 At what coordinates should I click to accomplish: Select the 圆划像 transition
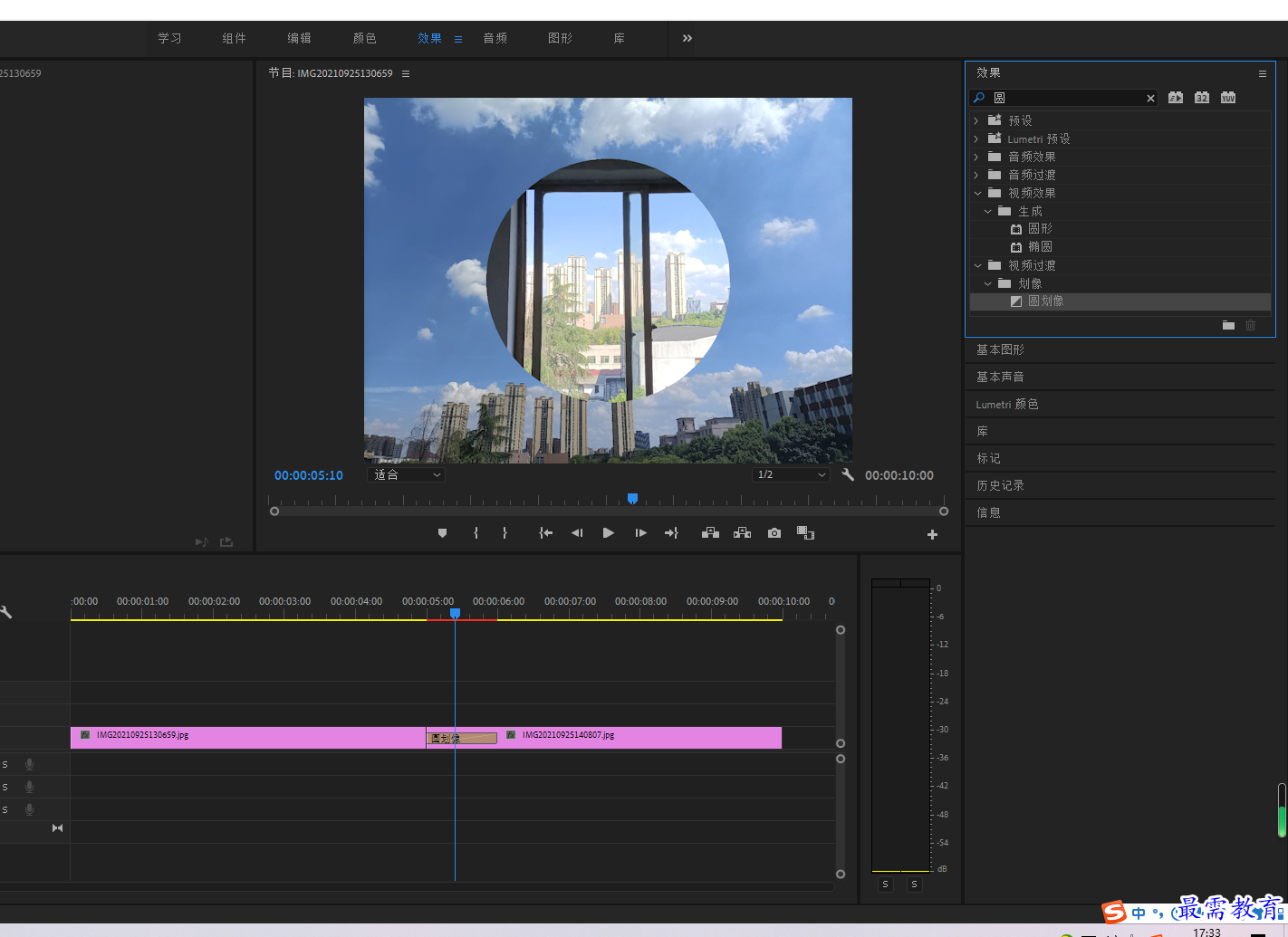click(x=1045, y=301)
